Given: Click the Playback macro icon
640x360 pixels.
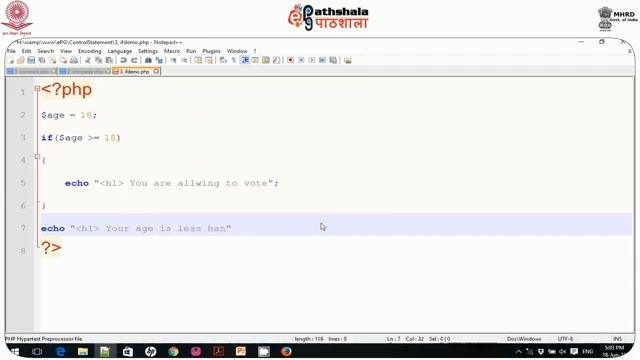Looking at the screenshot, I should [x=311, y=60].
